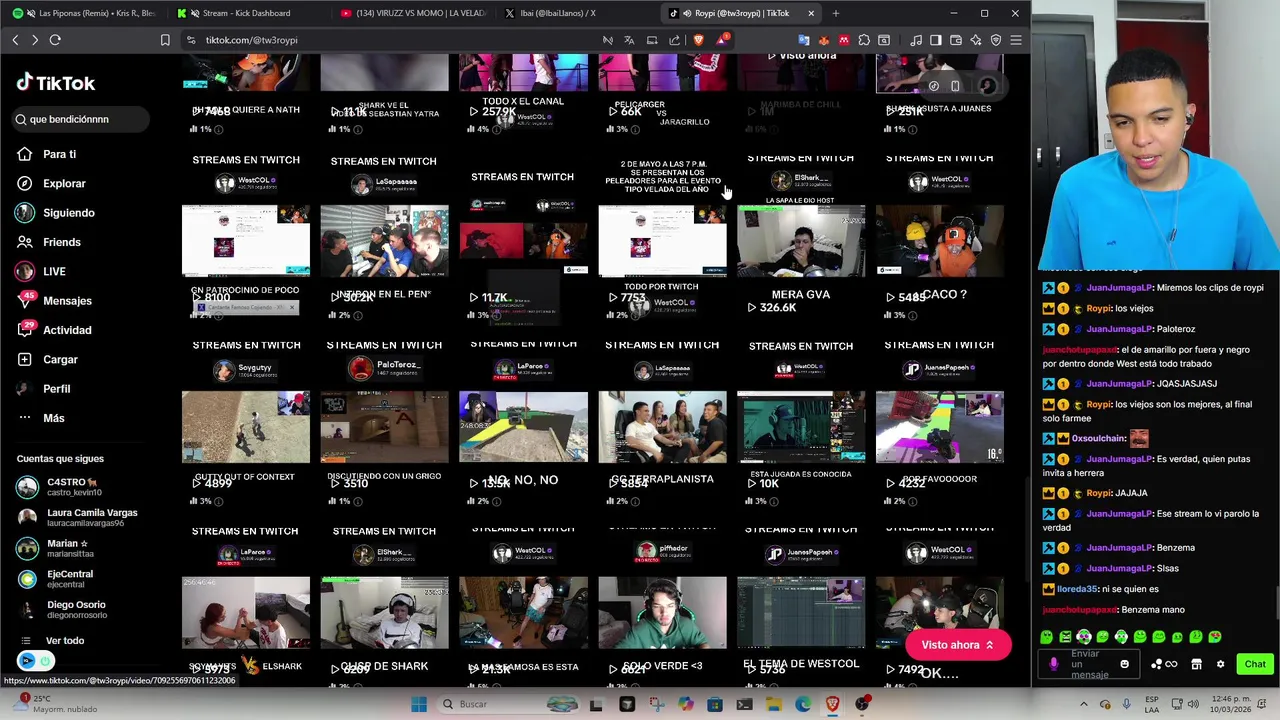Click the taskbar Buscar search box
Image resolution: width=1280 pixels, height=720 pixels.
[508, 704]
